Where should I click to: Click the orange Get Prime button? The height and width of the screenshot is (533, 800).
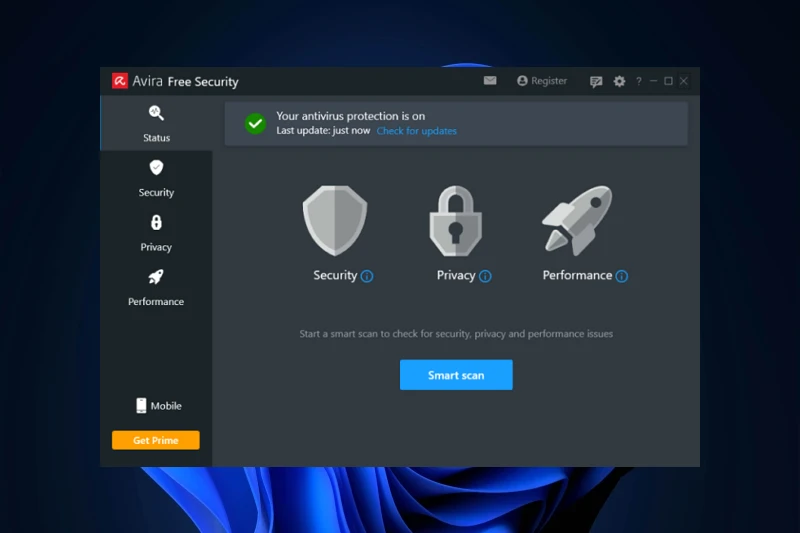(156, 440)
